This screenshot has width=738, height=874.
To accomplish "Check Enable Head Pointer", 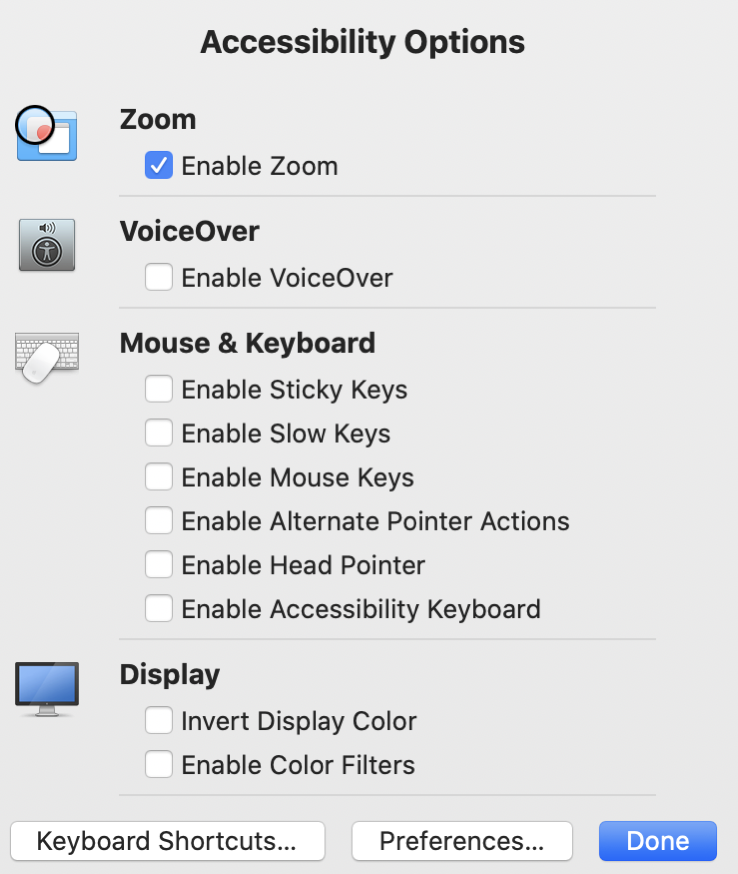I will pyautogui.click(x=159, y=565).
